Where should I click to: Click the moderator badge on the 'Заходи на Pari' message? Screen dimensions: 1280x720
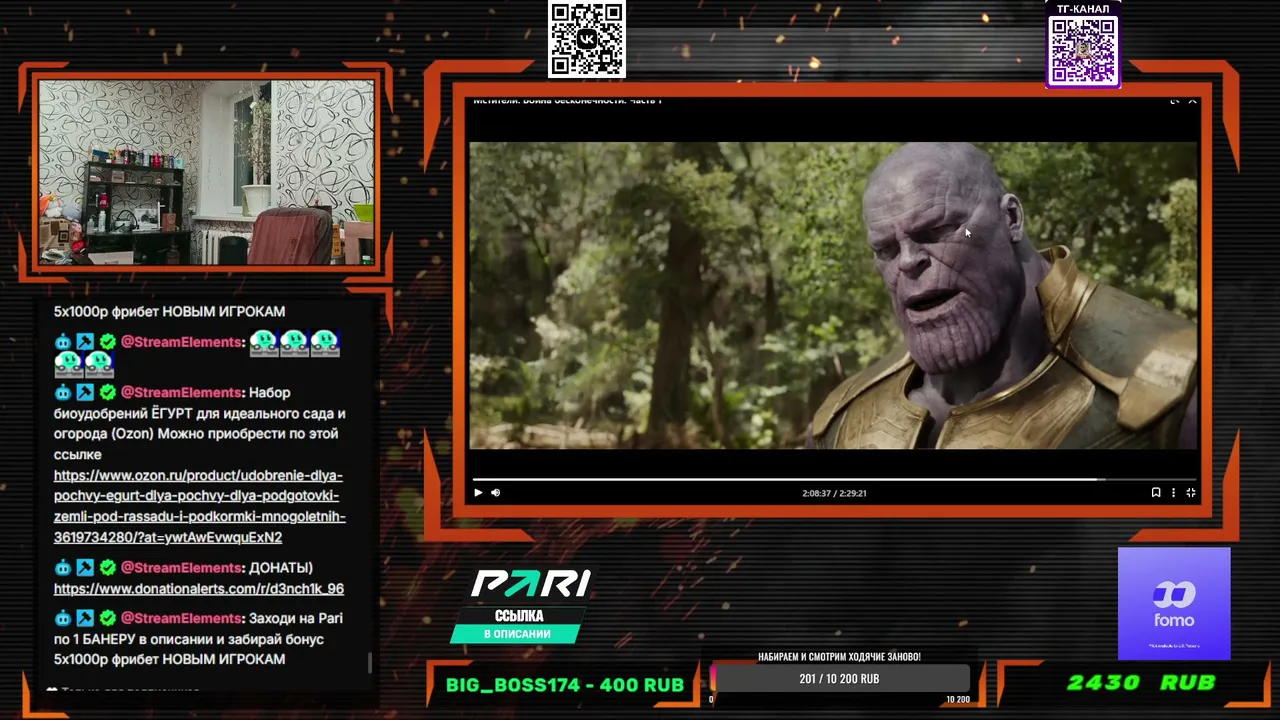click(x=85, y=618)
